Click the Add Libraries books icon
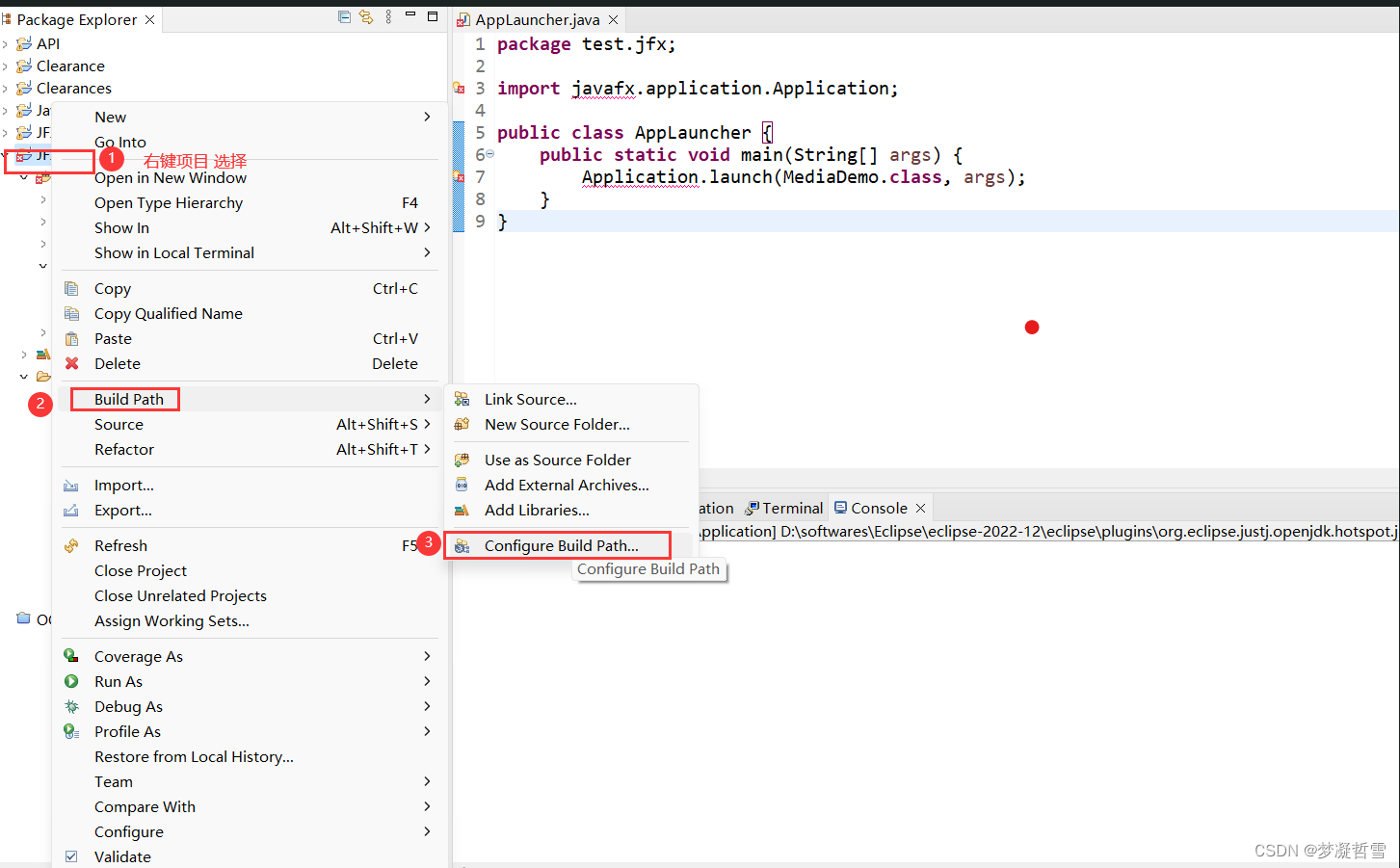The image size is (1400, 868). pos(462,511)
